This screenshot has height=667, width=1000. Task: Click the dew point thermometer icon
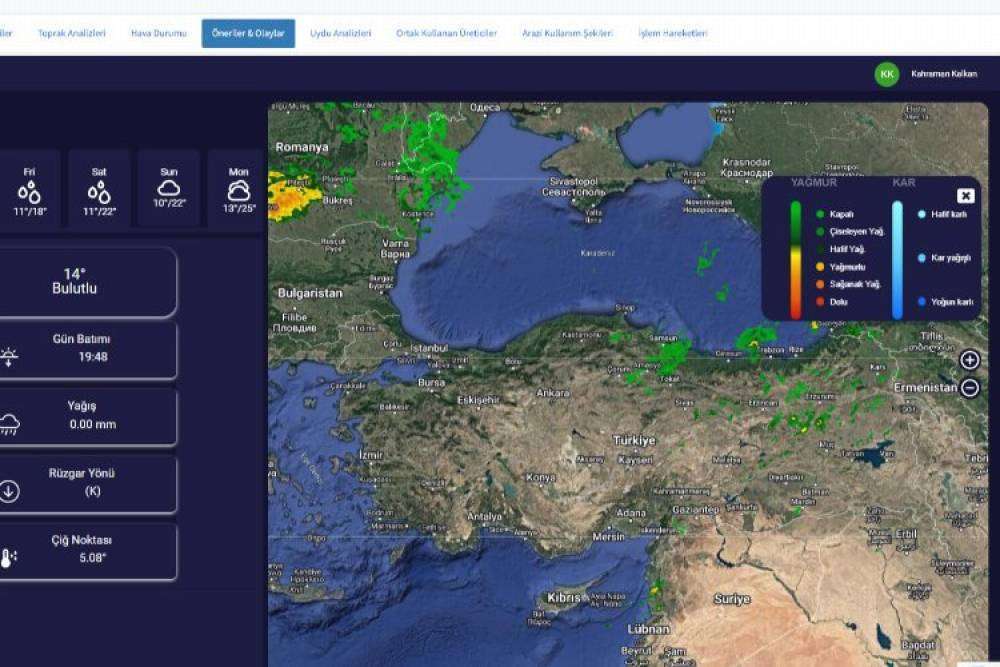7,558
